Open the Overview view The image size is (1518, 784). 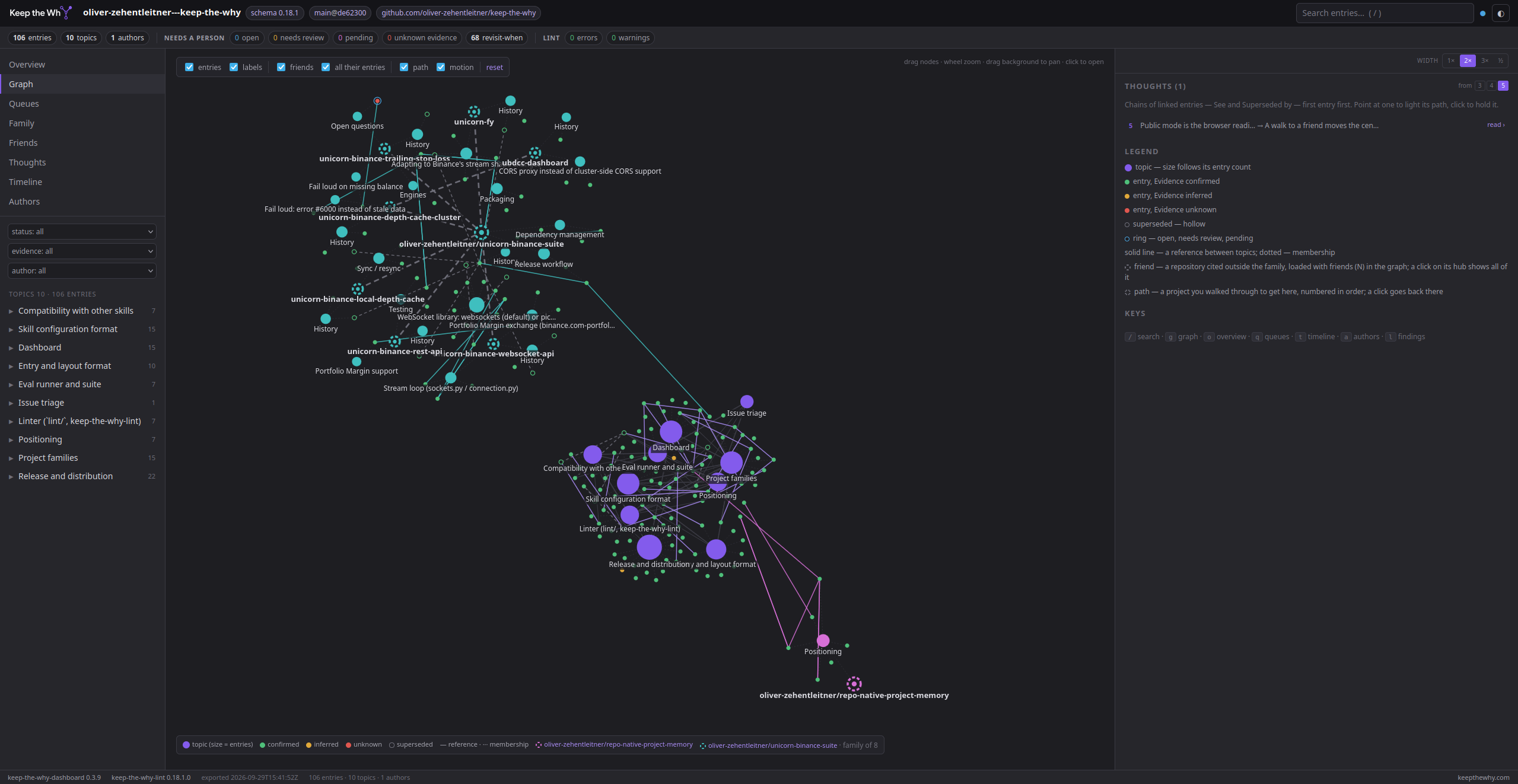[82, 65]
